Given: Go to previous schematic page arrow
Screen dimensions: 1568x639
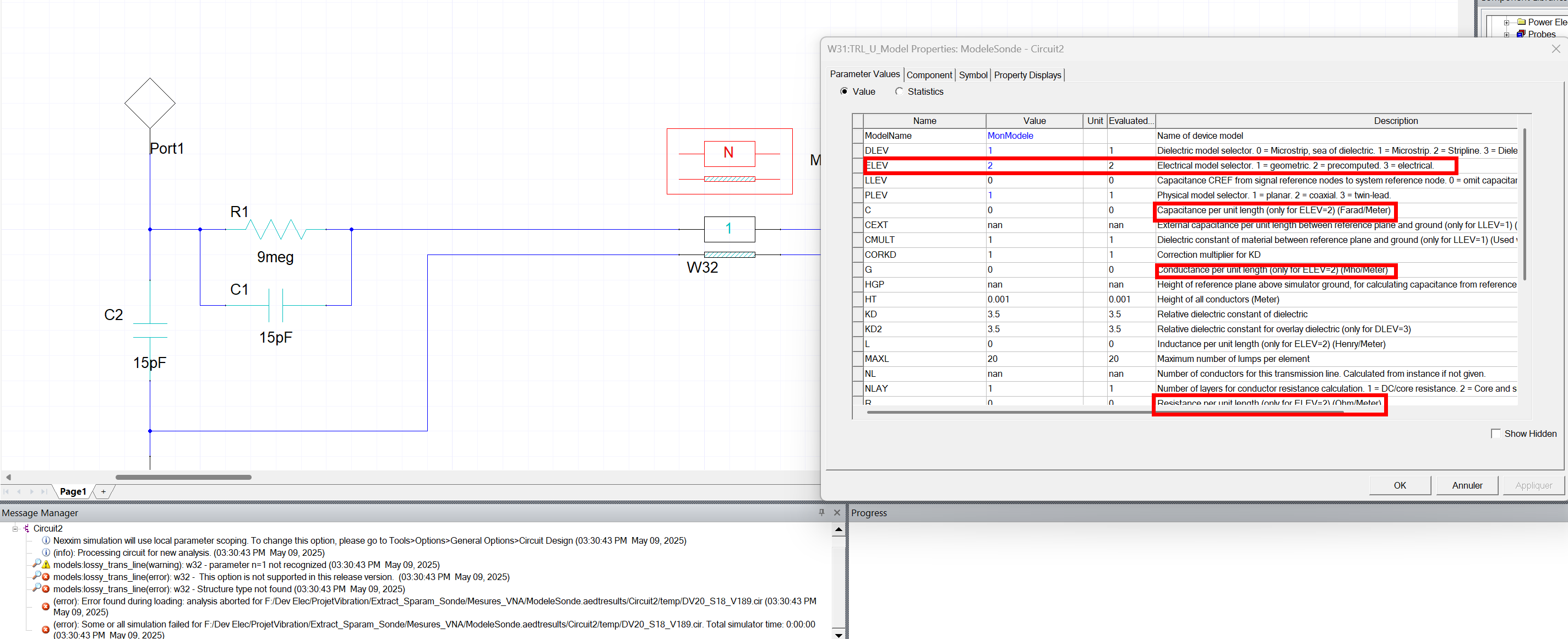Looking at the screenshot, I should pos(19,491).
